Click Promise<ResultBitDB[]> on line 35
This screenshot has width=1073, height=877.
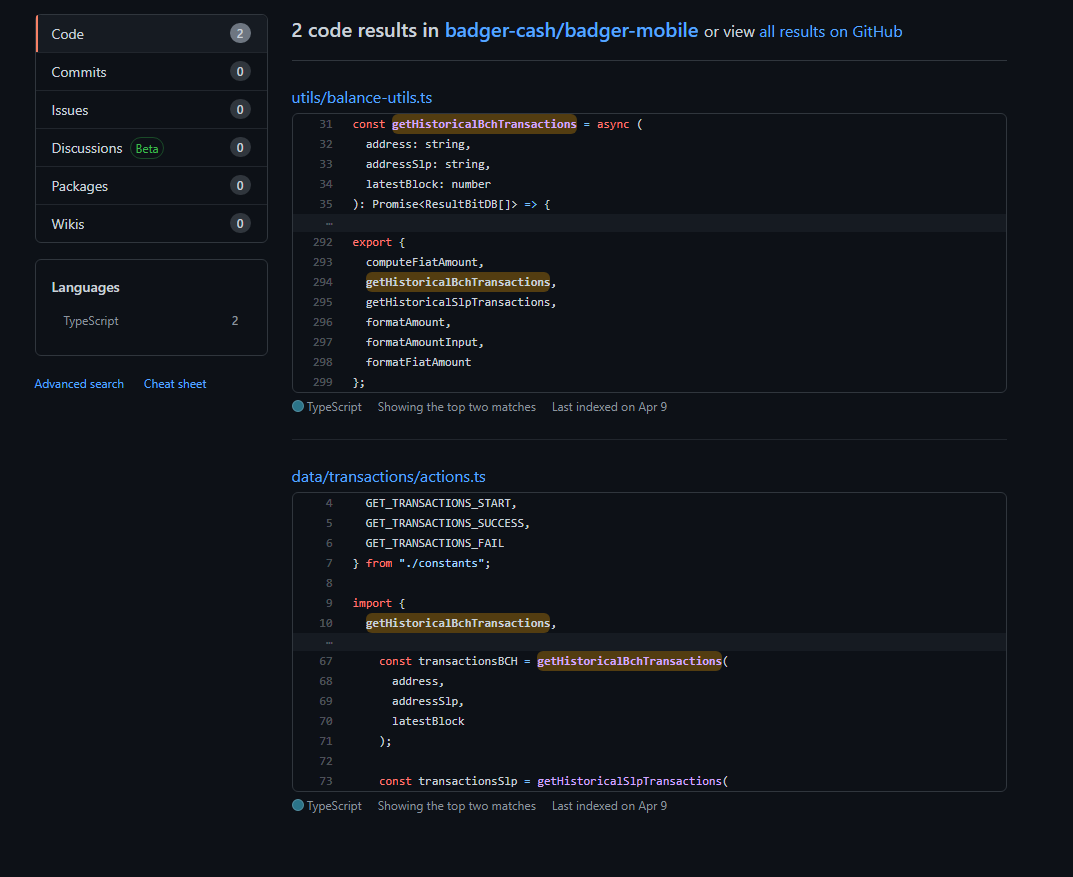click(x=445, y=205)
